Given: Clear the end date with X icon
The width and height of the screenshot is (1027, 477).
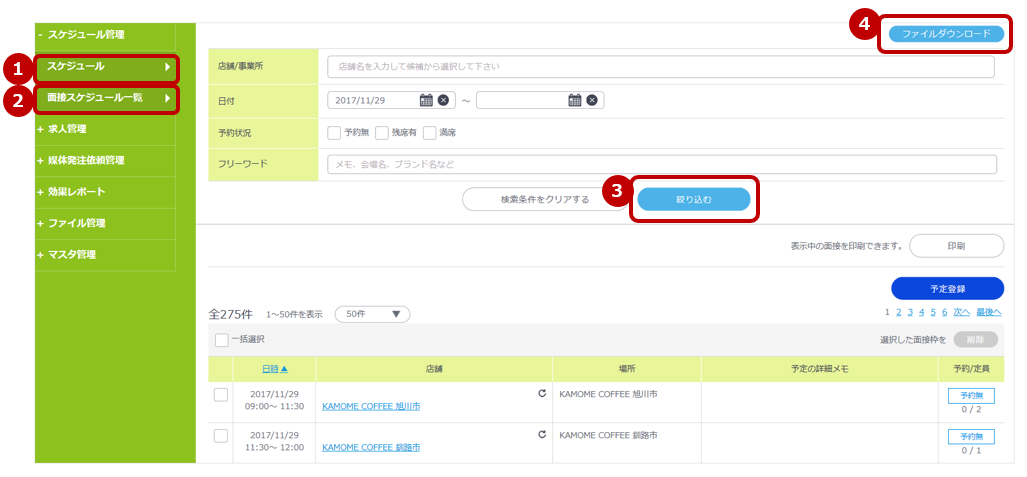Looking at the screenshot, I should (x=592, y=100).
